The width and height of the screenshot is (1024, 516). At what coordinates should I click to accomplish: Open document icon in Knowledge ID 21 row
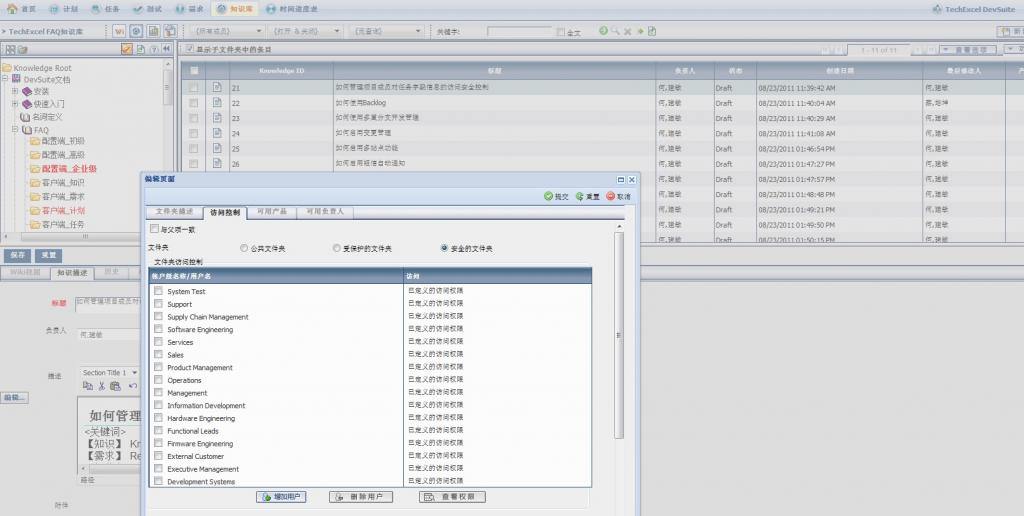click(x=217, y=88)
